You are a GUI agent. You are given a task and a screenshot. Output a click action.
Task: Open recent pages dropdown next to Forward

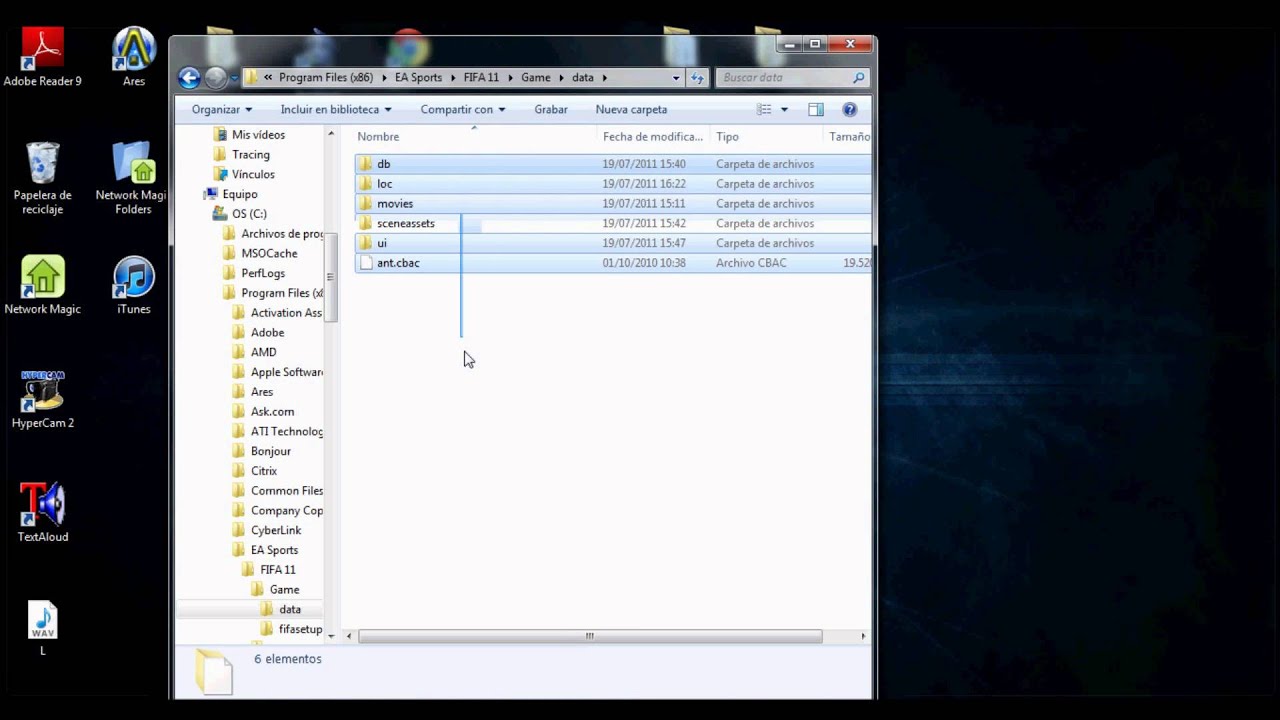[x=234, y=77]
